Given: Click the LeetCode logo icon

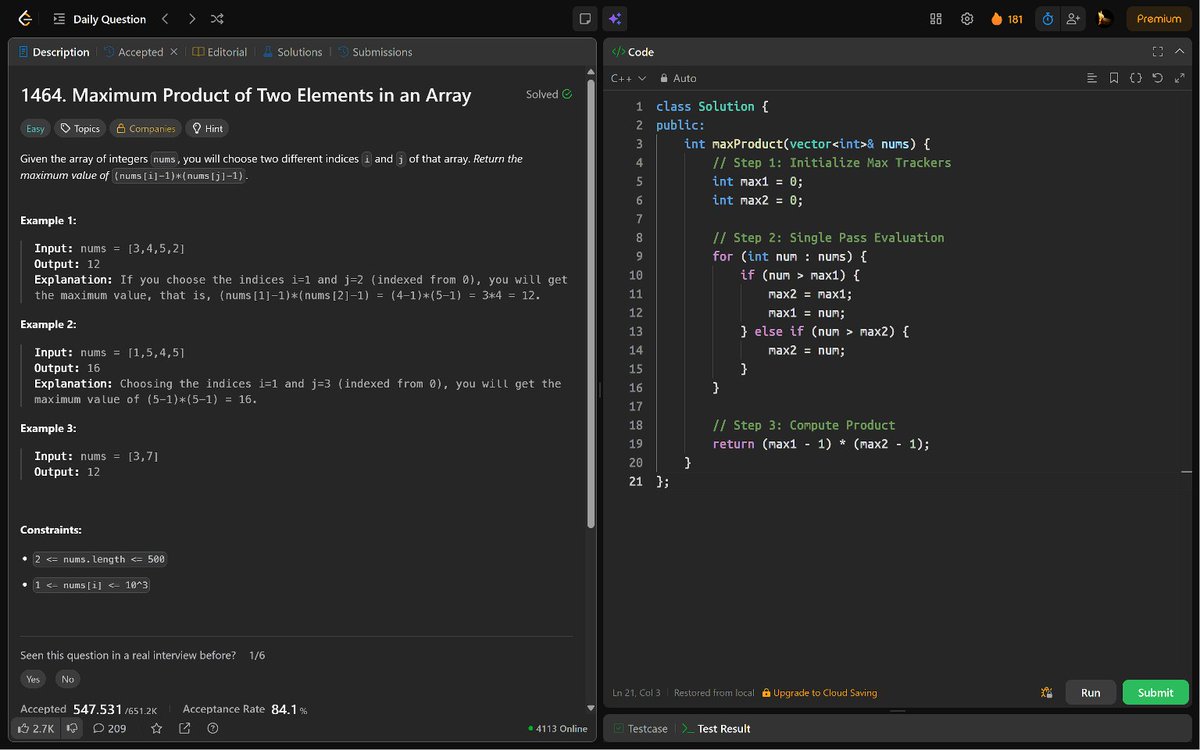Looking at the screenshot, I should pyautogui.click(x=25, y=19).
